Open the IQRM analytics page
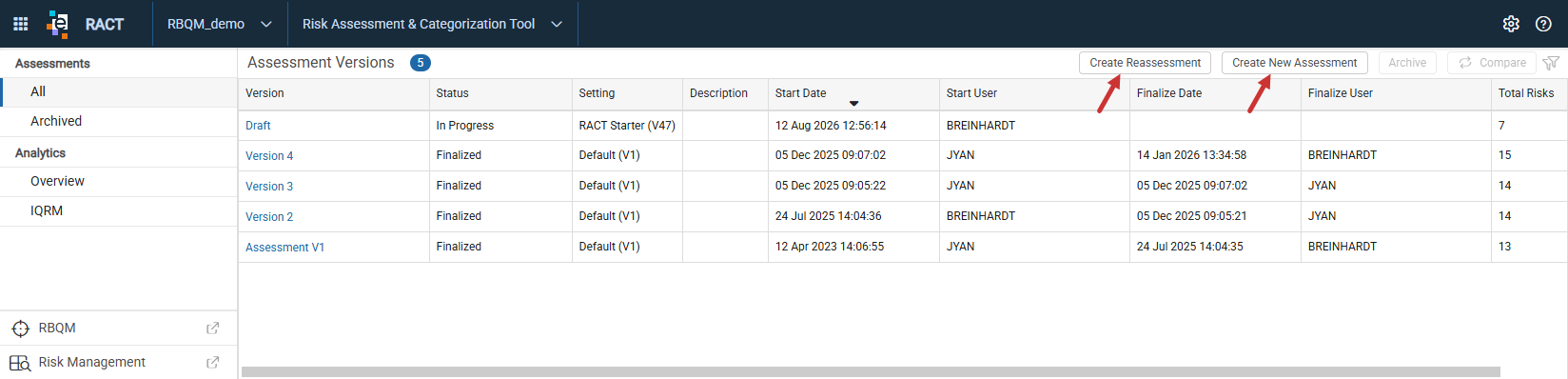 [119, 210]
